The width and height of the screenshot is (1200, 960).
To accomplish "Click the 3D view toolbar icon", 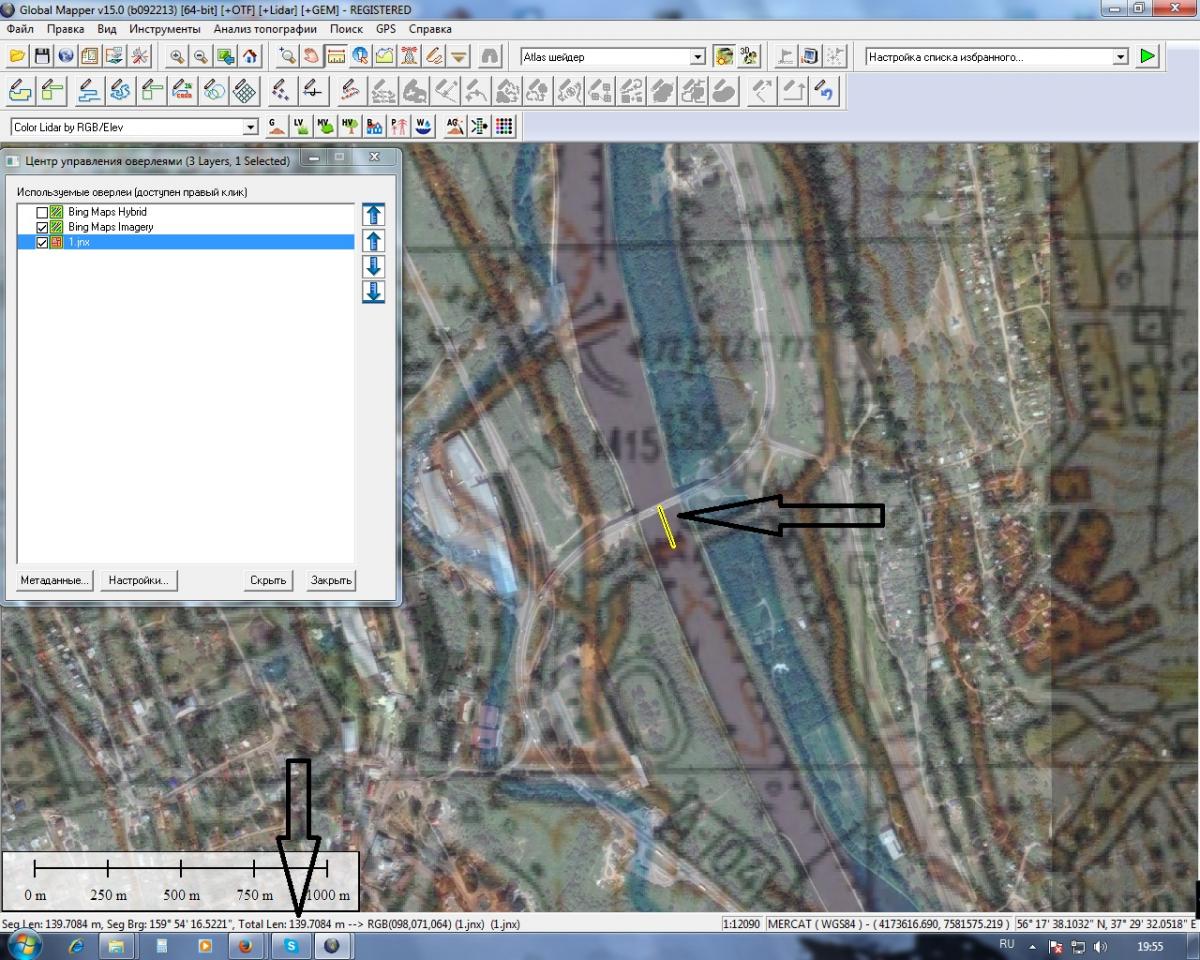I will [x=749, y=57].
